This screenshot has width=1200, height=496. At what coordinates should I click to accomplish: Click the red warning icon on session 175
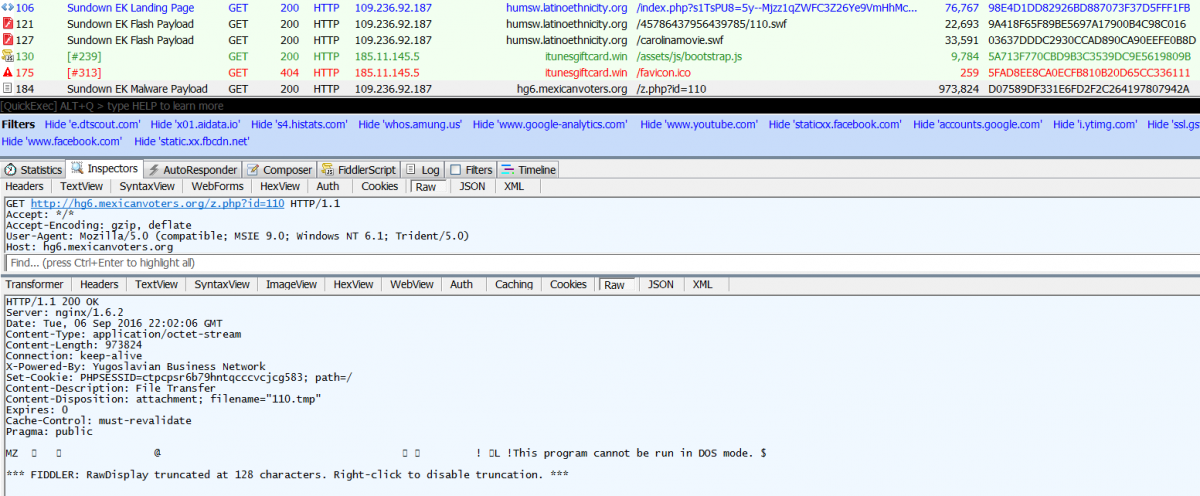click(8, 73)
